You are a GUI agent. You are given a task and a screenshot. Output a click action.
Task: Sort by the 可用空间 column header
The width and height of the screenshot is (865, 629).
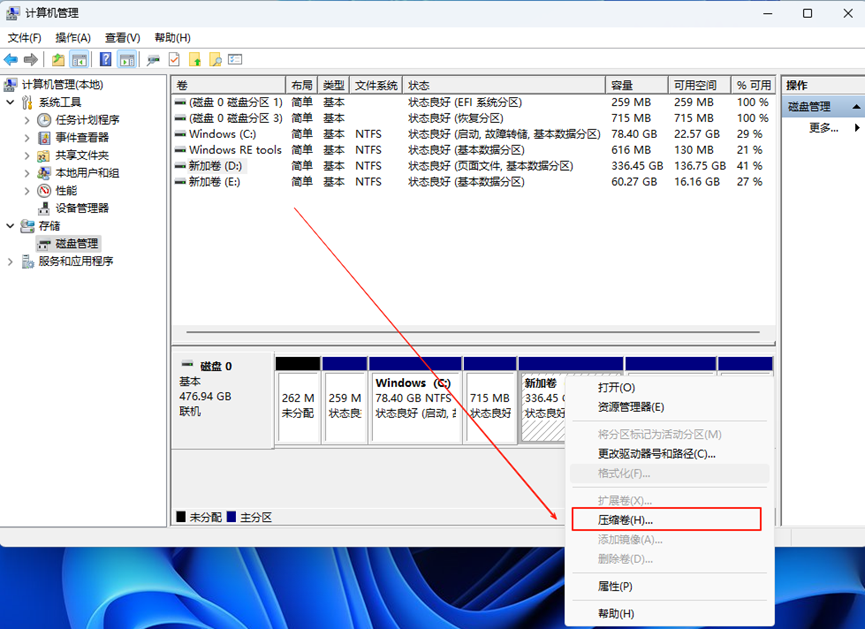pyautogui.click(x=695, y=86)
